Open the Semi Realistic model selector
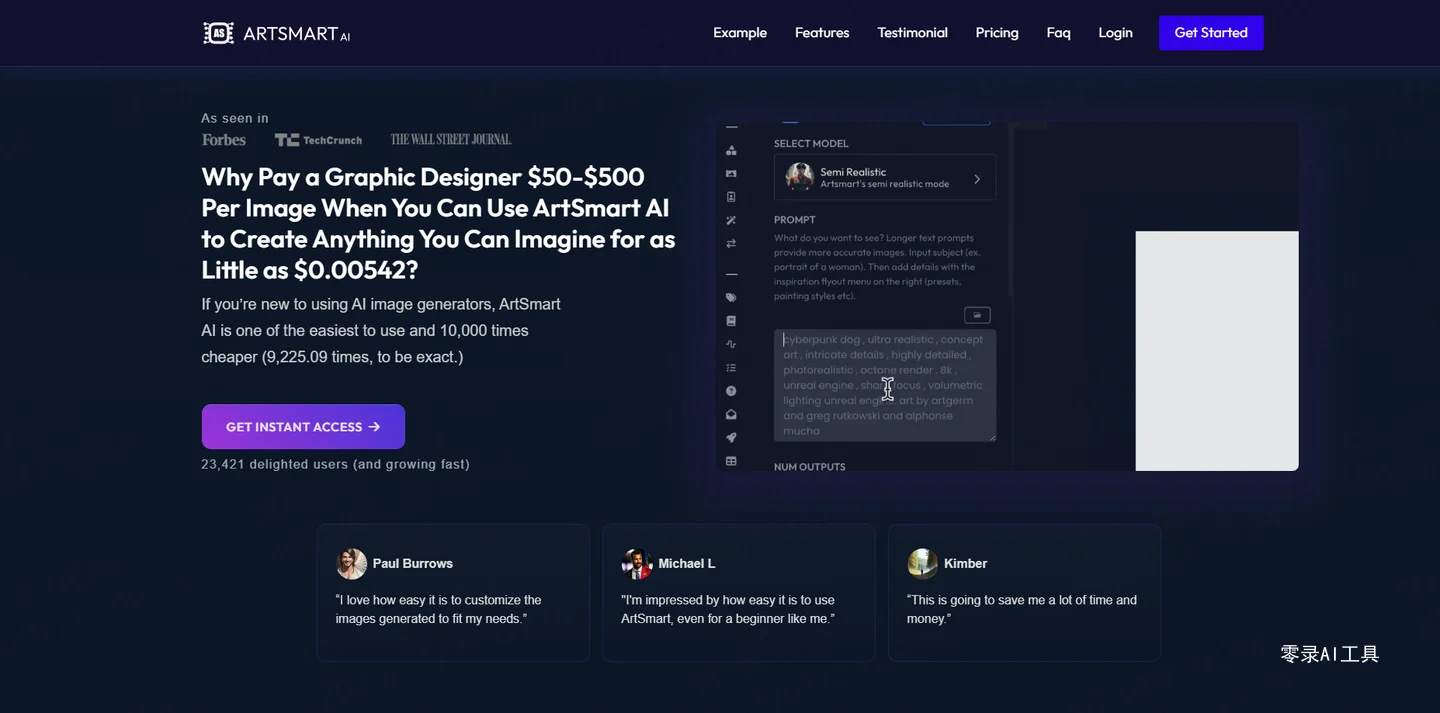 point(885,178)
